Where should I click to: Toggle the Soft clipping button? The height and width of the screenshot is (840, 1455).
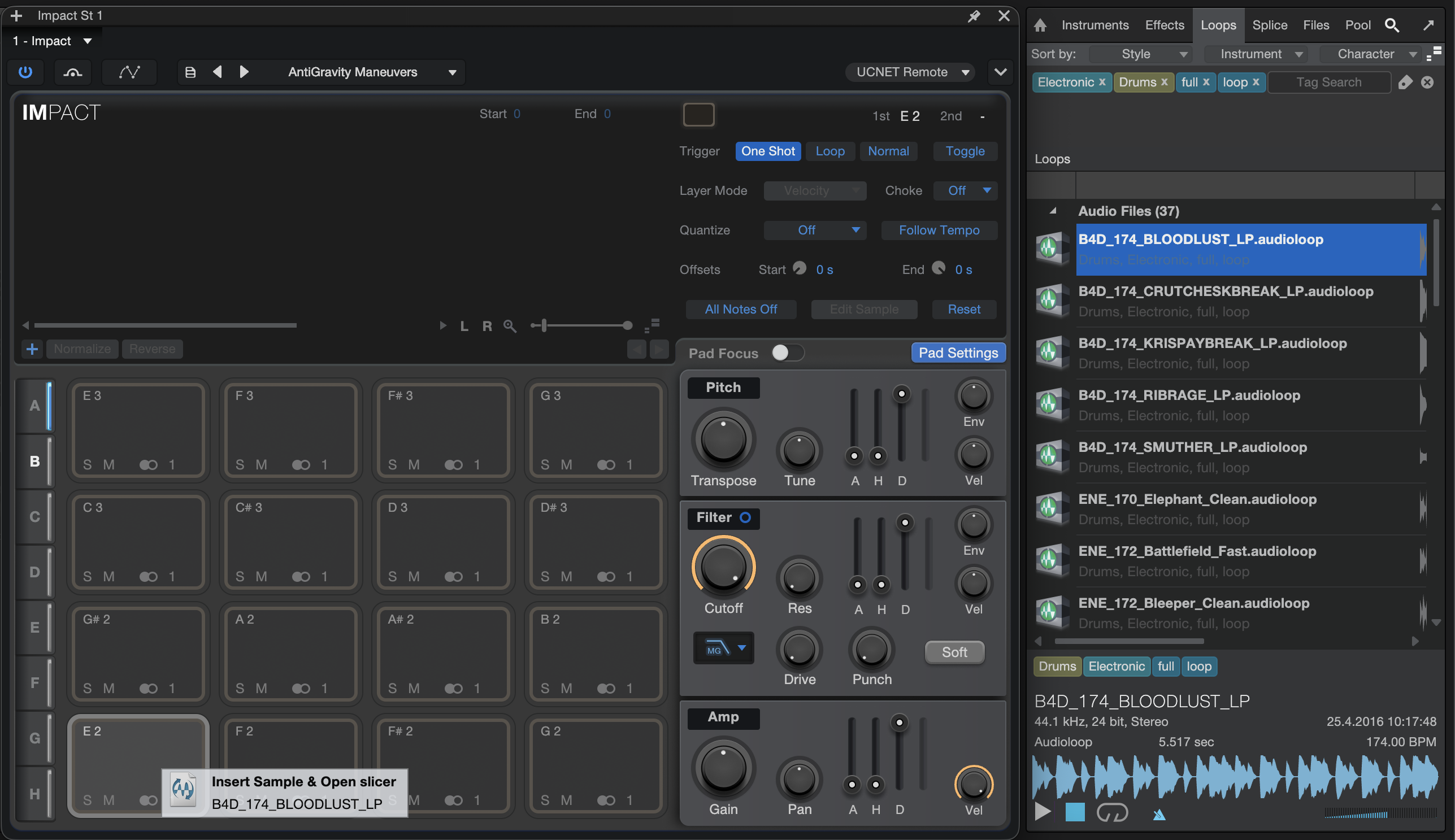pos(954,652)
